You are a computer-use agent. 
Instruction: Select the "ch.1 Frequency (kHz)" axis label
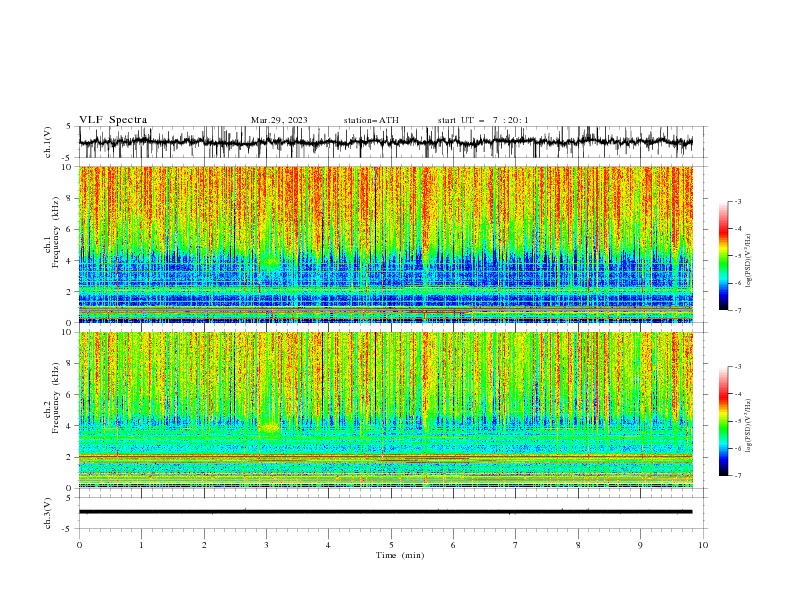54,233
